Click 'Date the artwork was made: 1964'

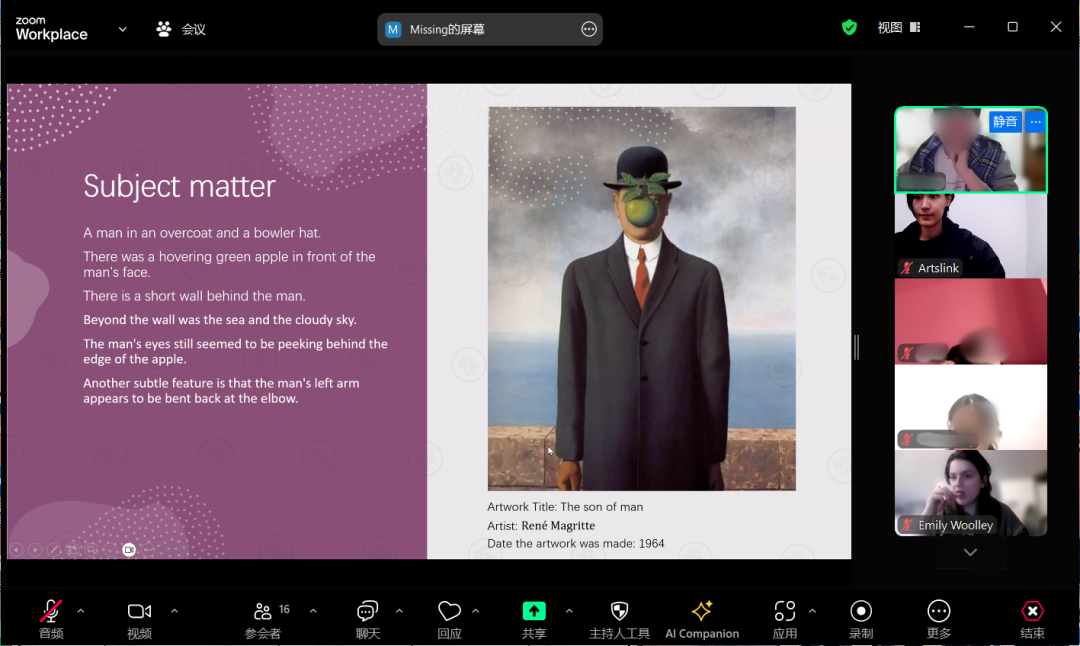pos(576,543)
